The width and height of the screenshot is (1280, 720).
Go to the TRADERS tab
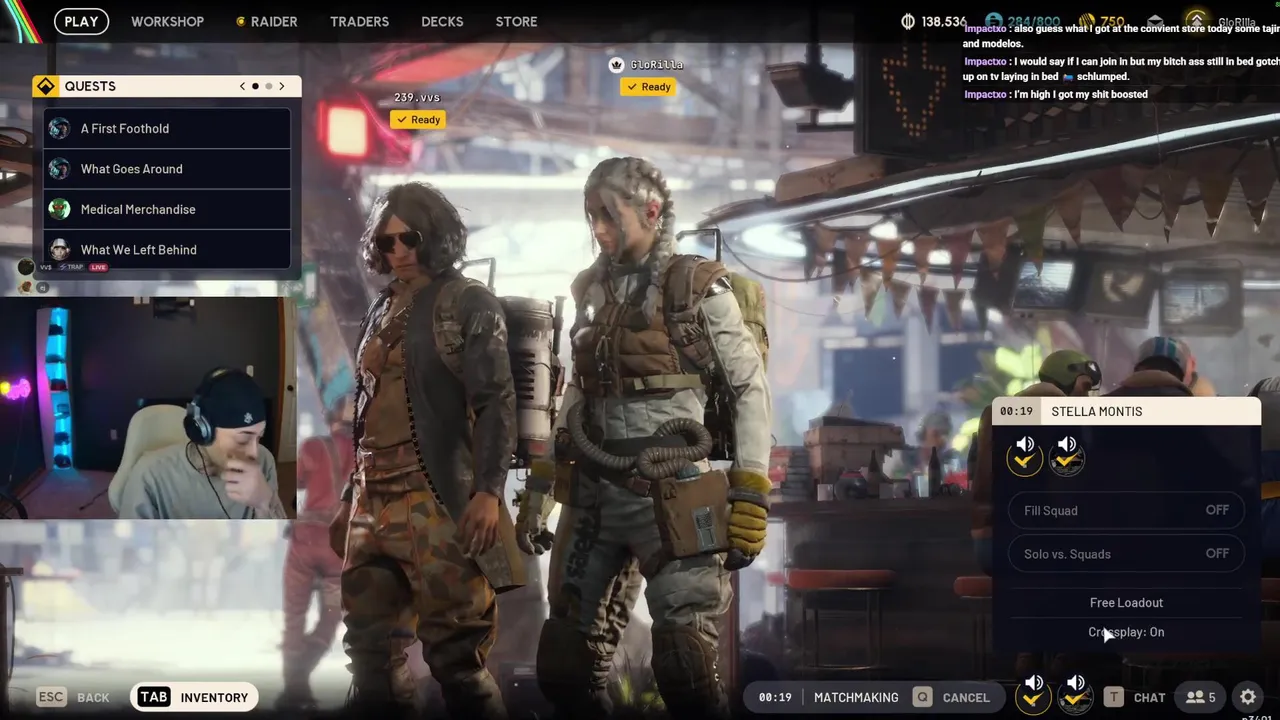tap(359, 21)
